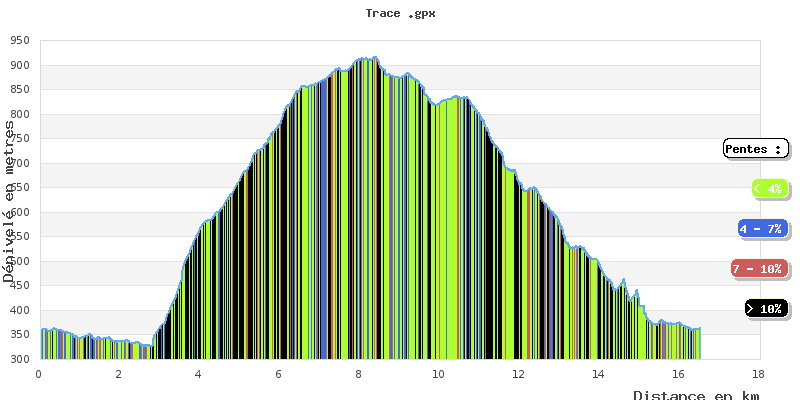Image resolution: width=800 pixels, height=400 pixels.
Task: Click the 8 tick on the distance axis
Action: (358, 373)
